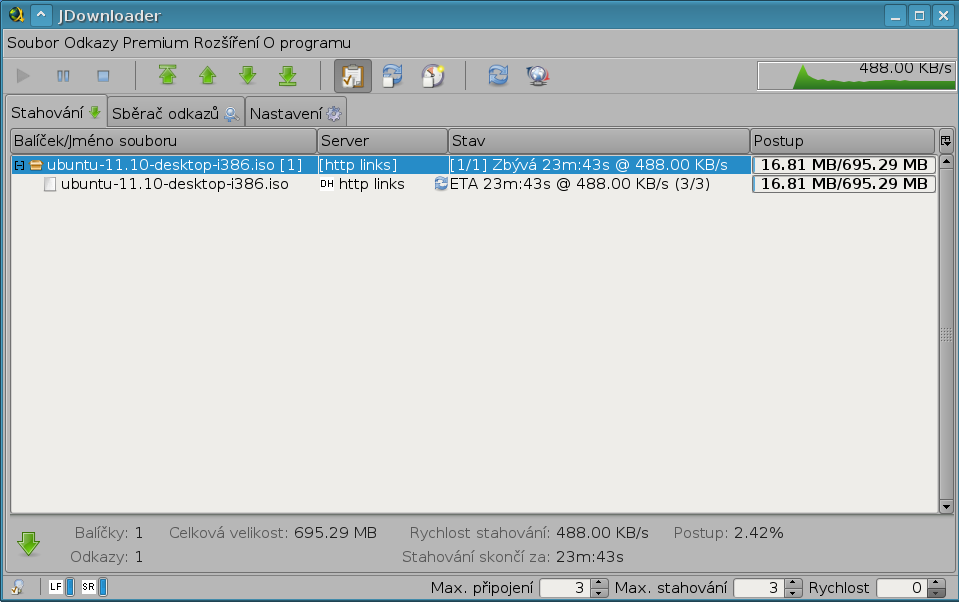Click the window shade arrow in titlebar

pyautogui.click(x=41, y=15)
